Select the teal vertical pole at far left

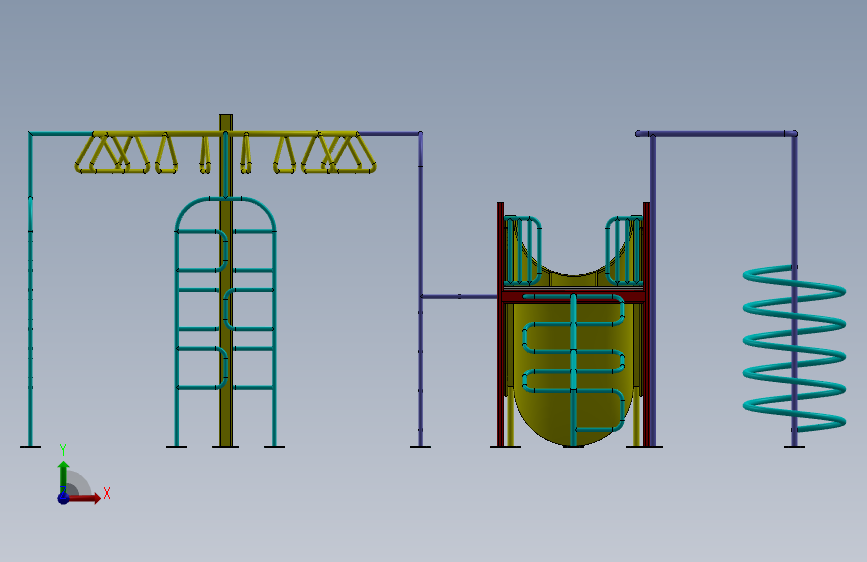pyautogui.click(x=30, y=289)
